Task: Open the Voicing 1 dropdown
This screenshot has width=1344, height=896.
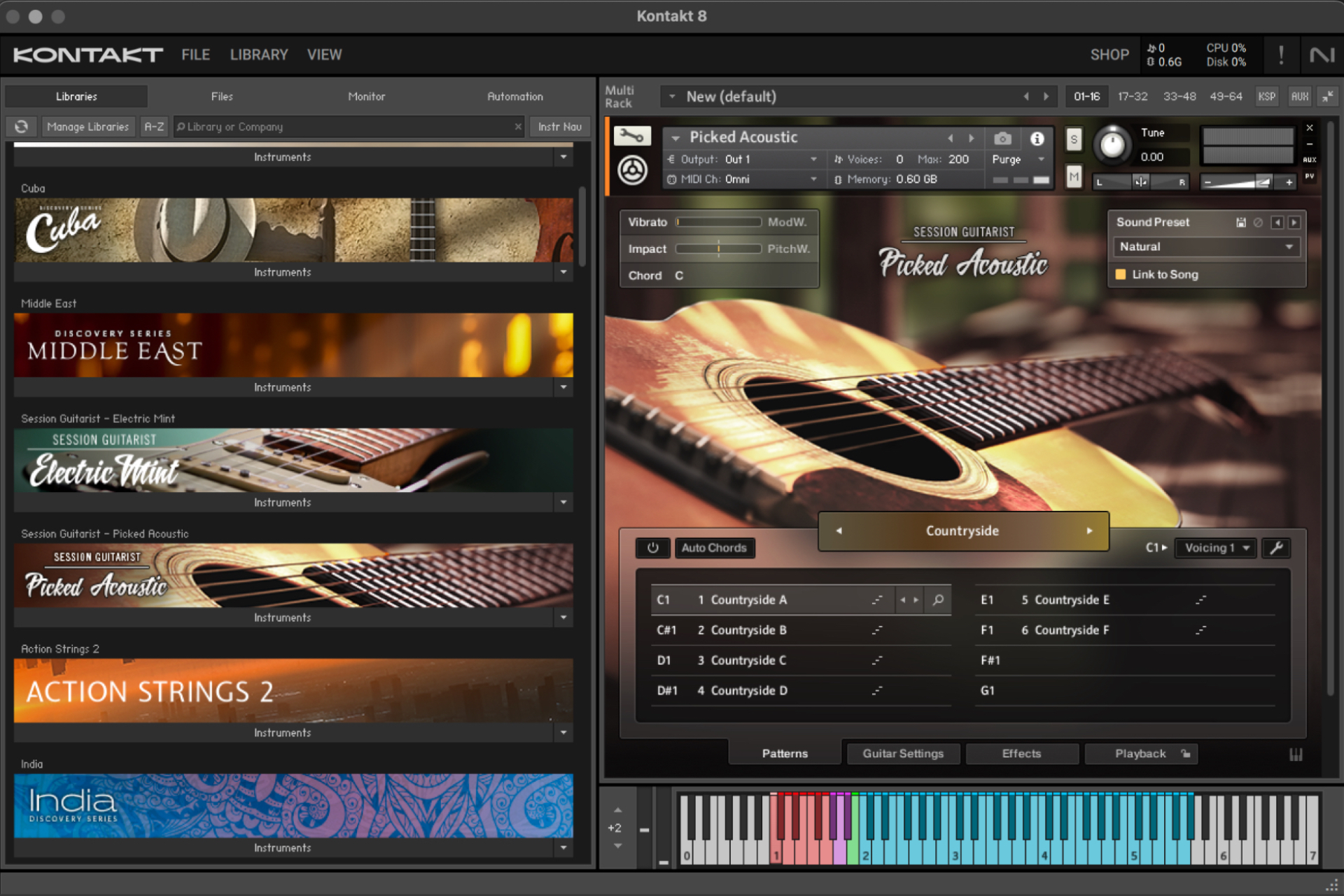Action: coord(1216,548)
